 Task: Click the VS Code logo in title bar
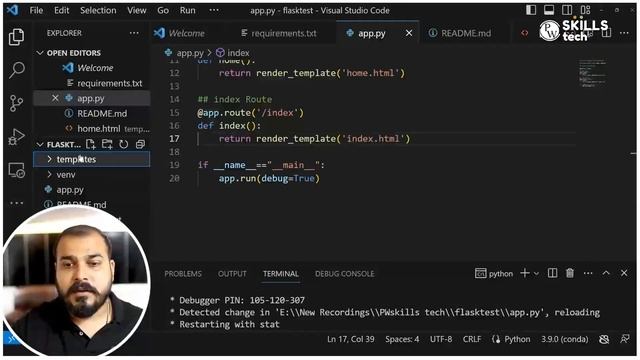pos(13,10)
